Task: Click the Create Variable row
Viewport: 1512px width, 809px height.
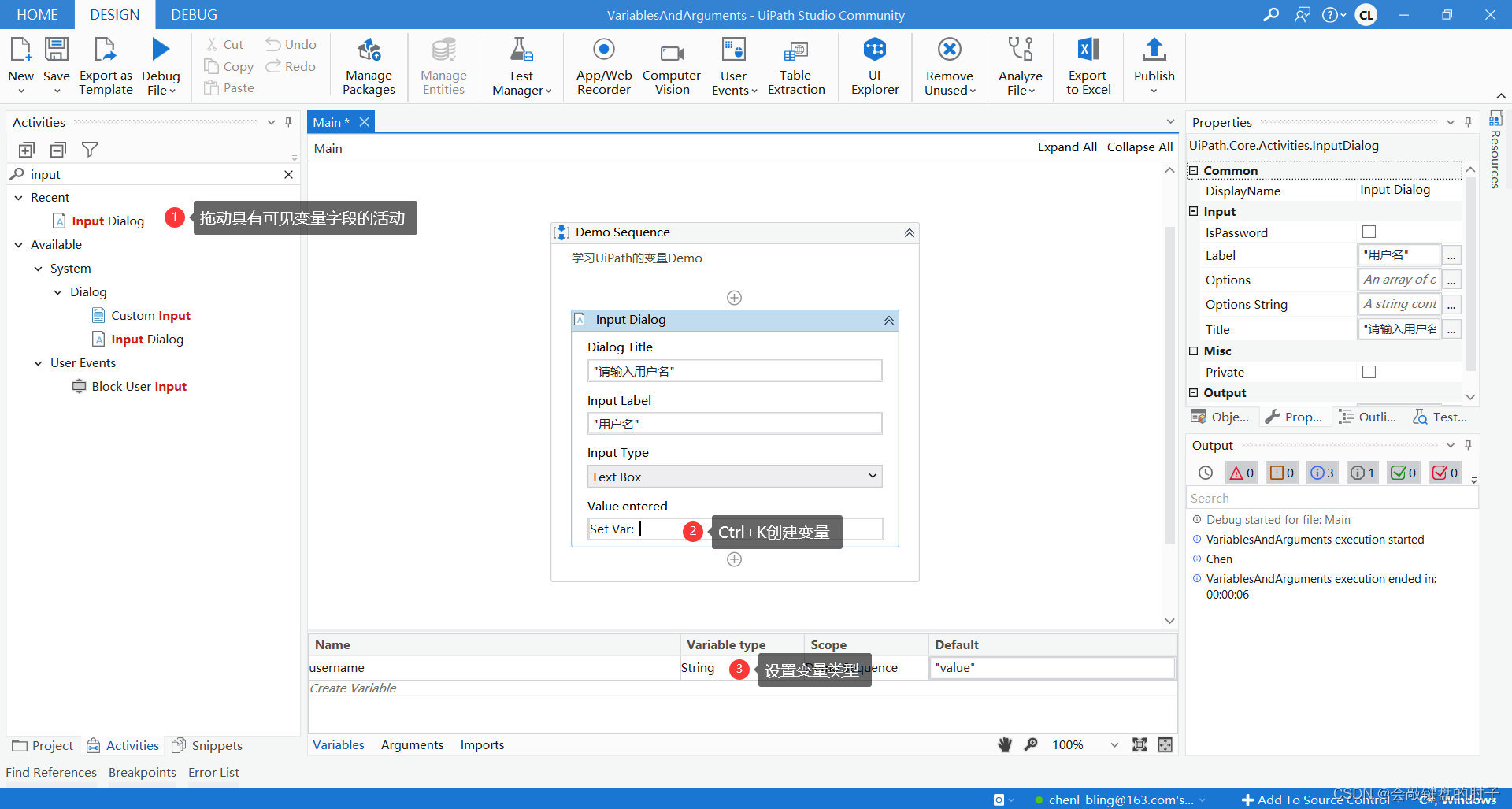Action: click(x=743, y=688)
